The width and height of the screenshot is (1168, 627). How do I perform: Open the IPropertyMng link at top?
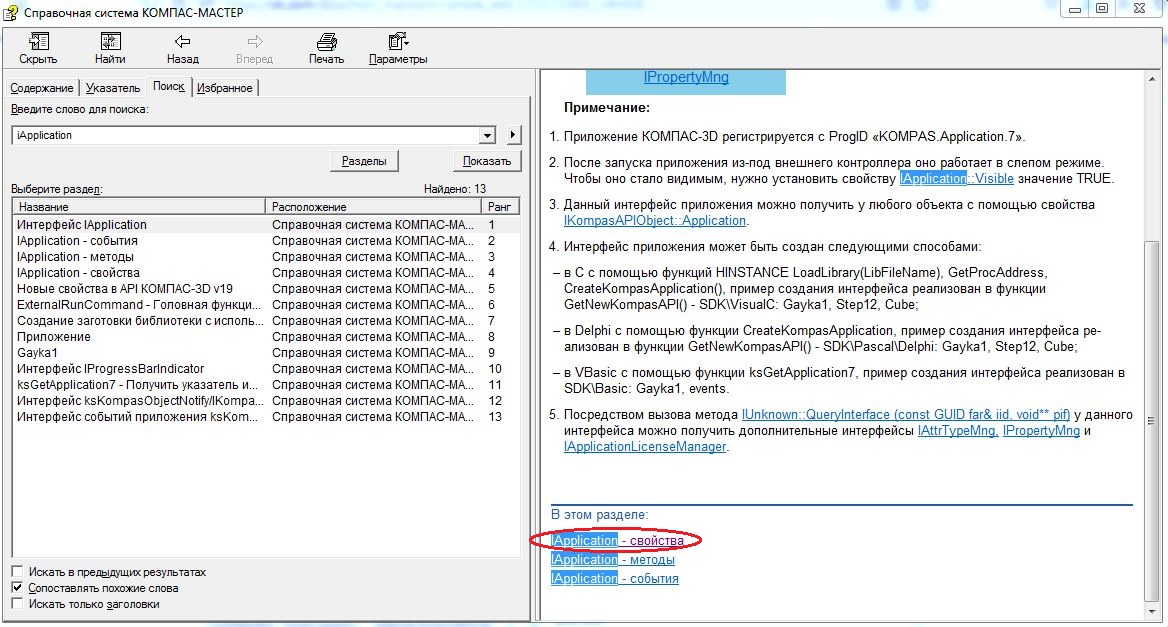[686, 77]
